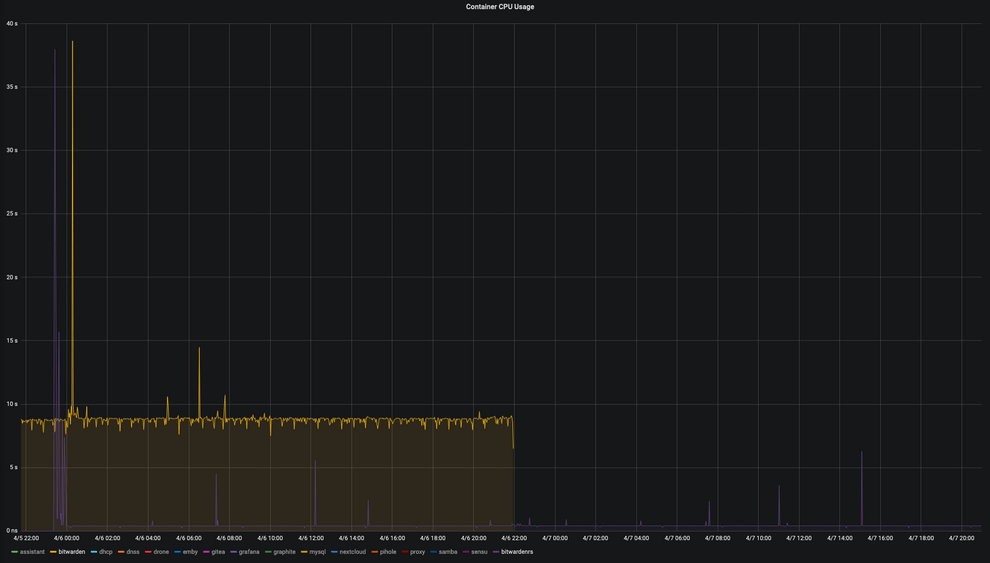This screenshot has width=990, height=563.
Task: Select the emby legend item
Action: (x=190, y=552)
